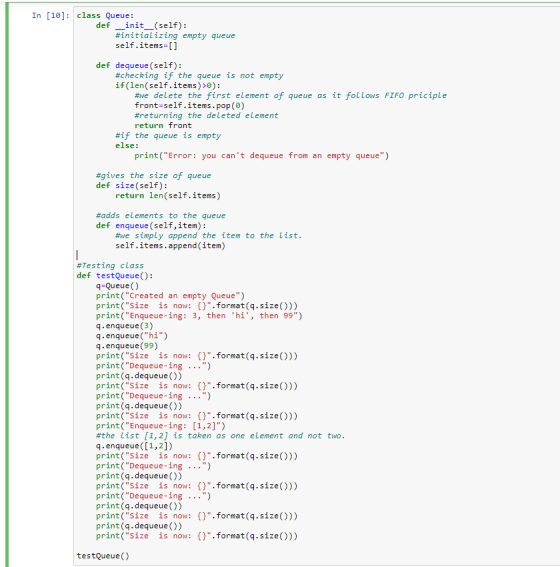Click the 'class Queue:' line
Viewport: 560px width, 567px height.
(x=105, y=15)
